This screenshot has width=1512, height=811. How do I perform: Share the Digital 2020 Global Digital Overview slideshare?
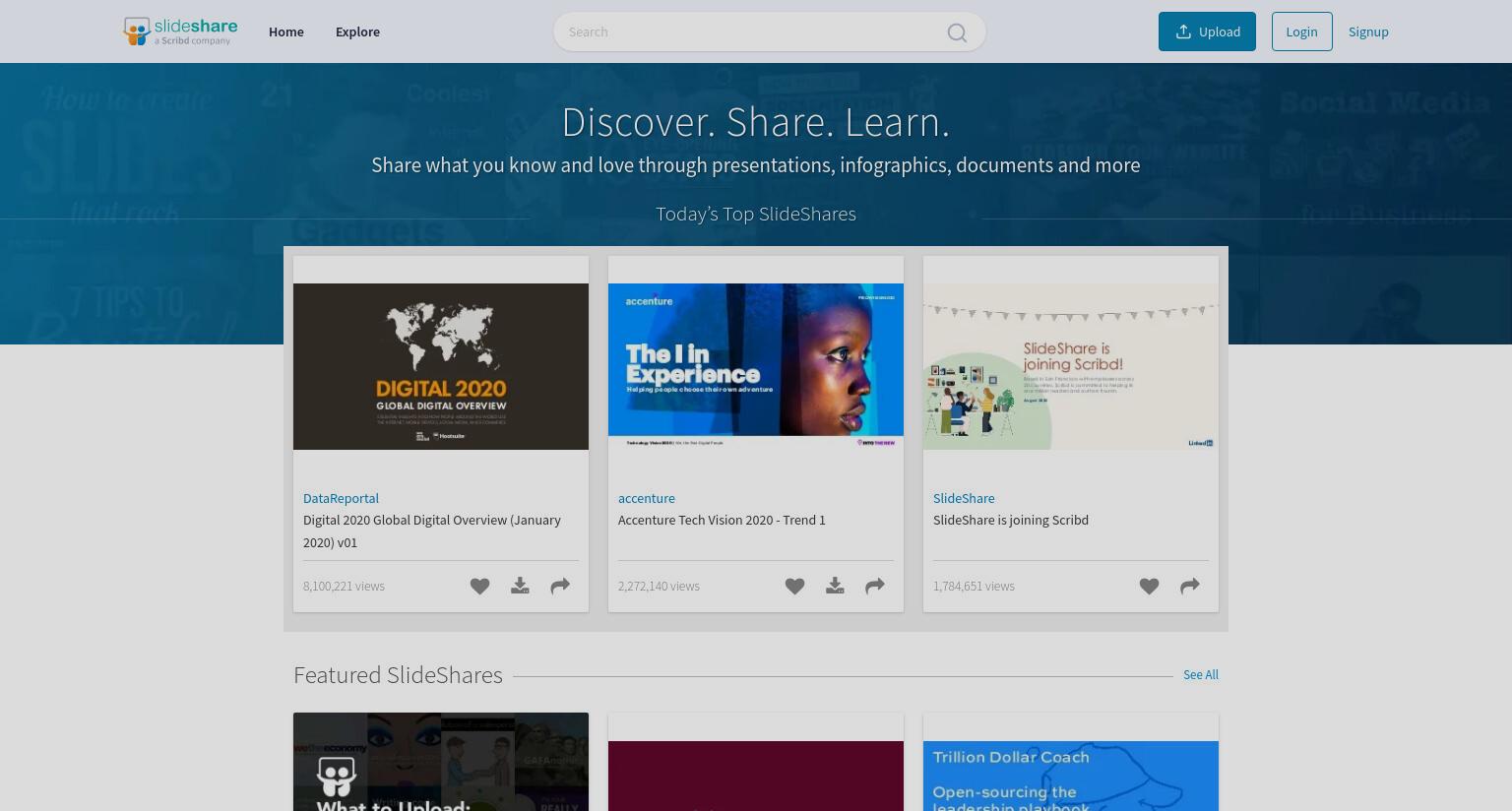click(560, 587)
